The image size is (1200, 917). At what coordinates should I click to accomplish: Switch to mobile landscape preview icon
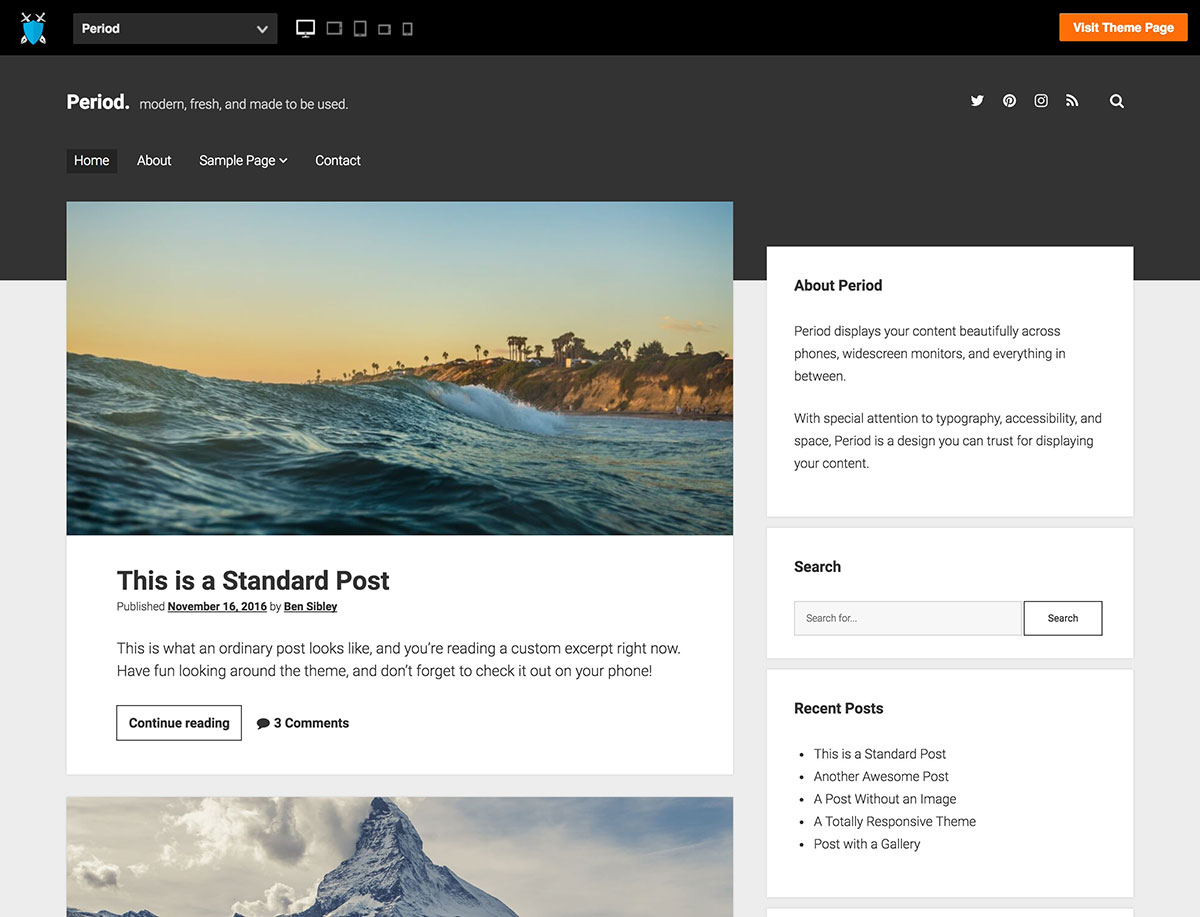384,30
